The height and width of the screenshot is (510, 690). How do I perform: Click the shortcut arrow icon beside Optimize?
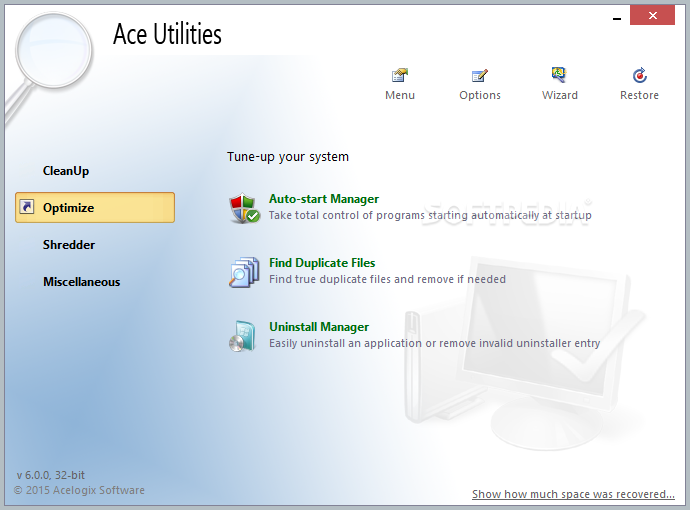27,207
